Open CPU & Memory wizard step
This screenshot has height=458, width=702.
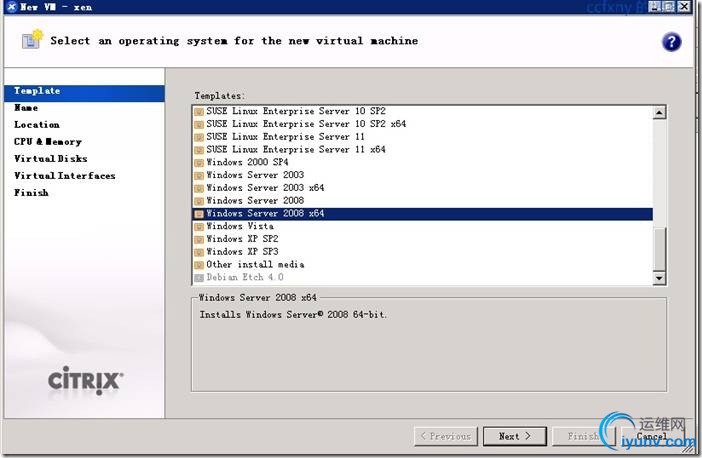coord(47,142)
